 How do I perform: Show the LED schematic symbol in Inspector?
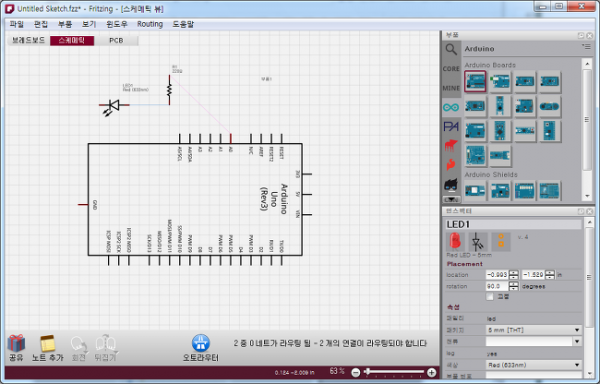click(478, 242)
